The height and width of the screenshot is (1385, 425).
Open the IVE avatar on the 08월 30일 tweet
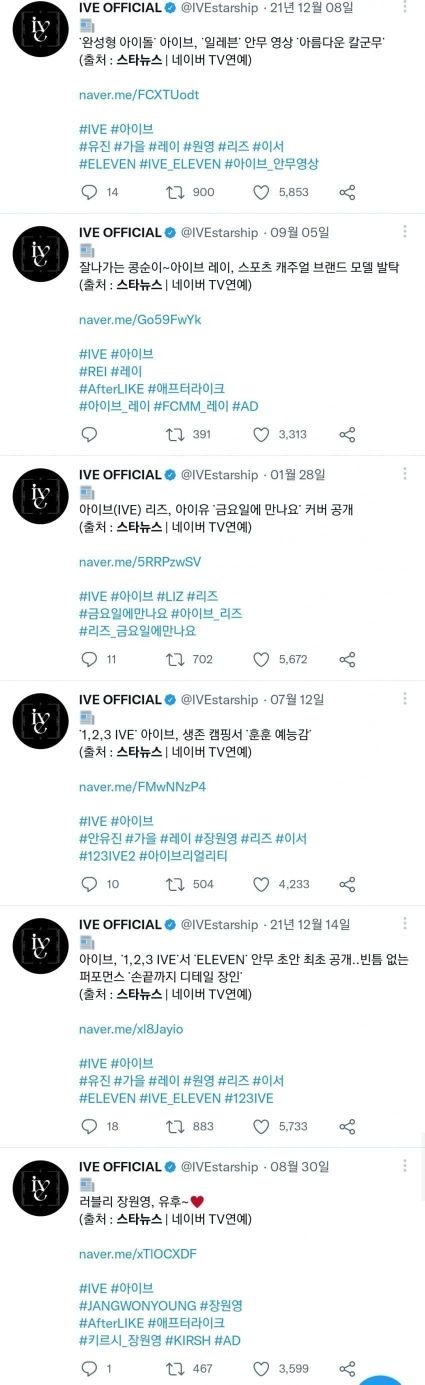[x=40, y=1187]
